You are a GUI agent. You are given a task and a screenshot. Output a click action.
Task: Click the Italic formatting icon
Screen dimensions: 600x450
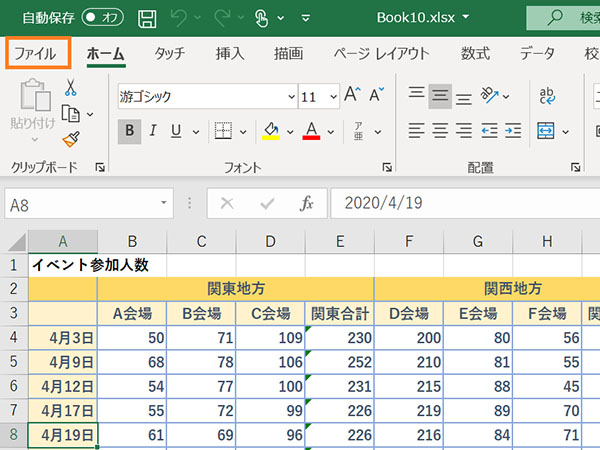click(153, 131)
